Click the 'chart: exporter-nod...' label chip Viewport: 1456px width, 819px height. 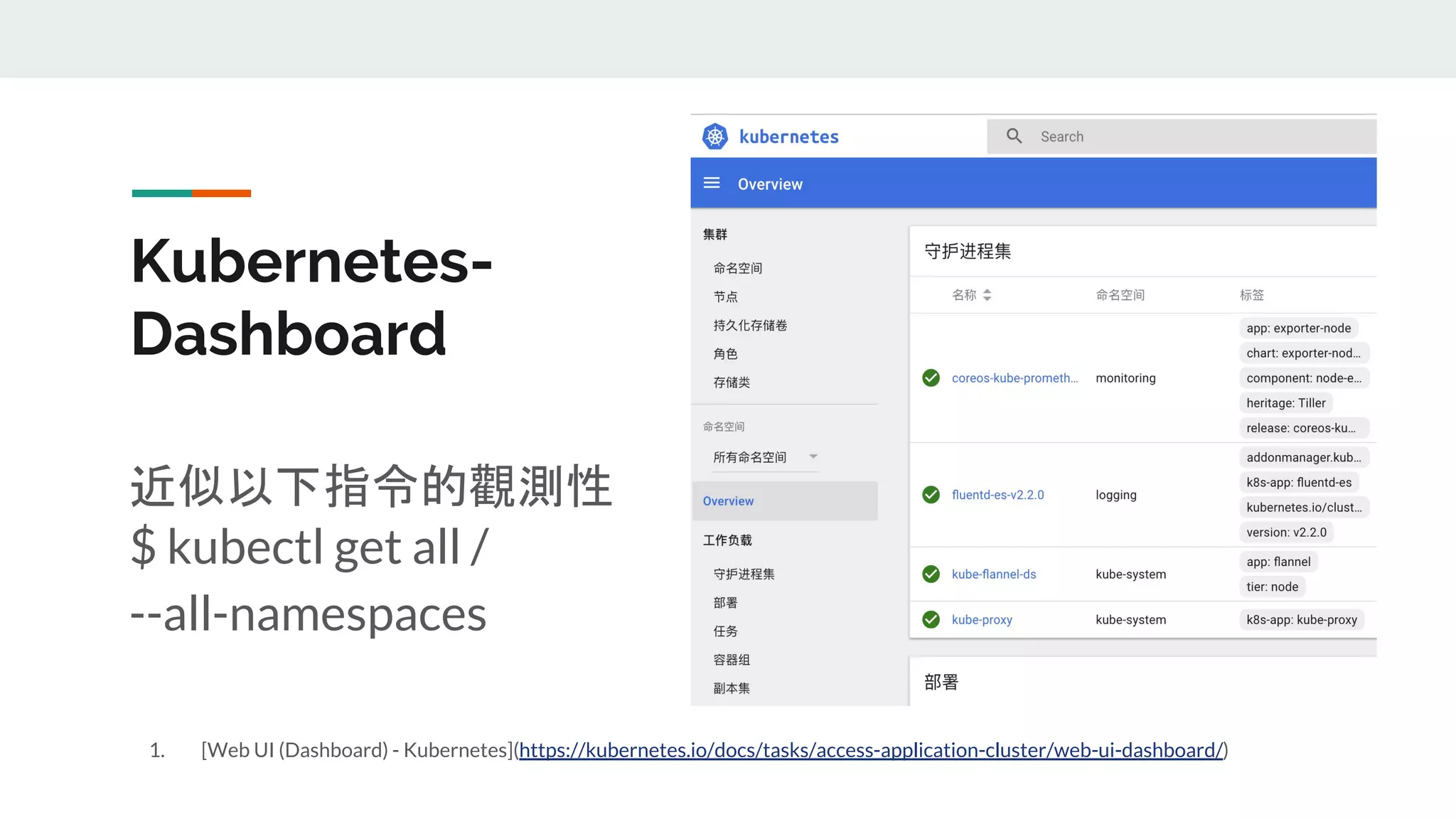(1303, 353)
